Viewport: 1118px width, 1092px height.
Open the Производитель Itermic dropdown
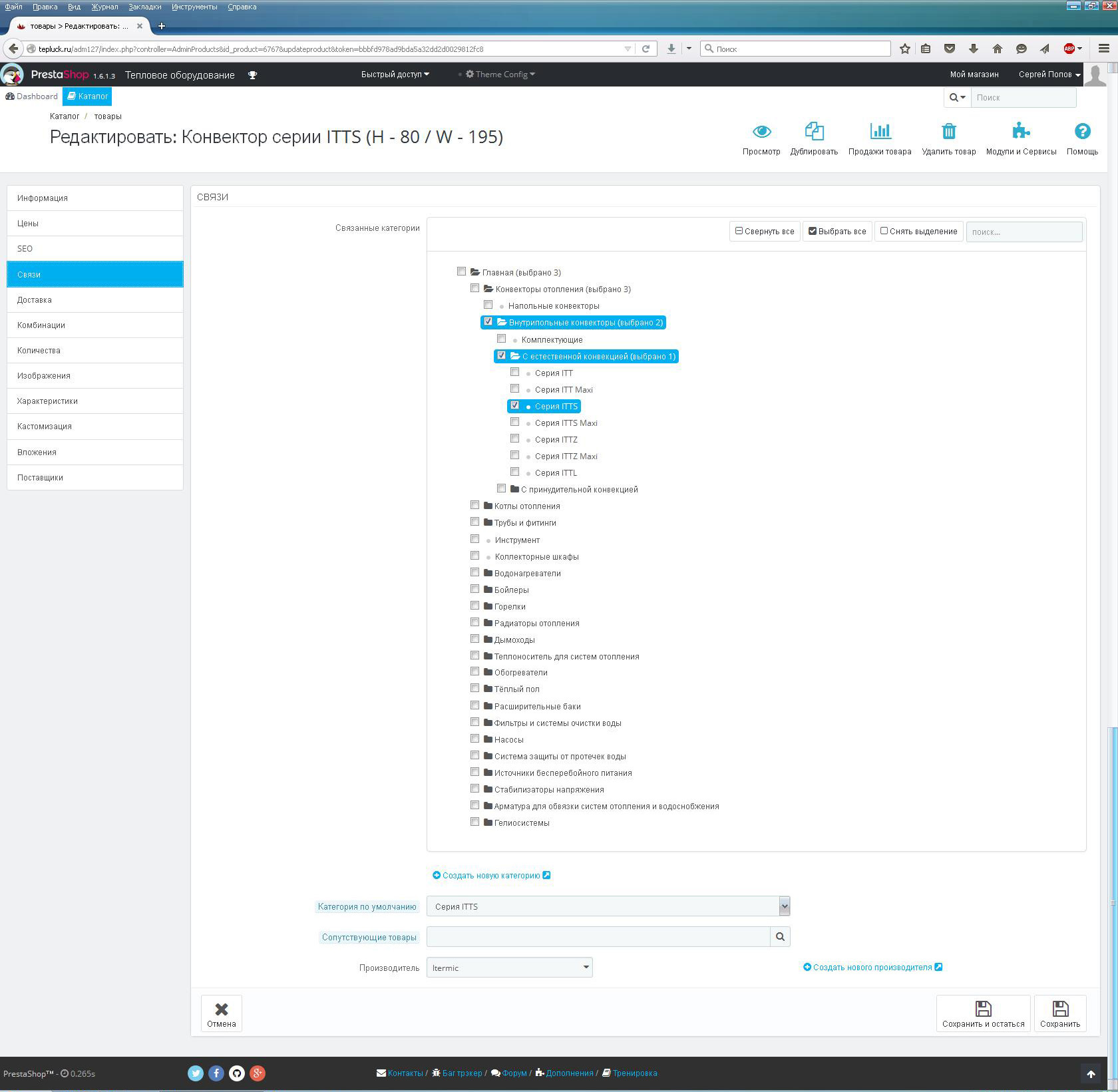click(x=509, y=968)
